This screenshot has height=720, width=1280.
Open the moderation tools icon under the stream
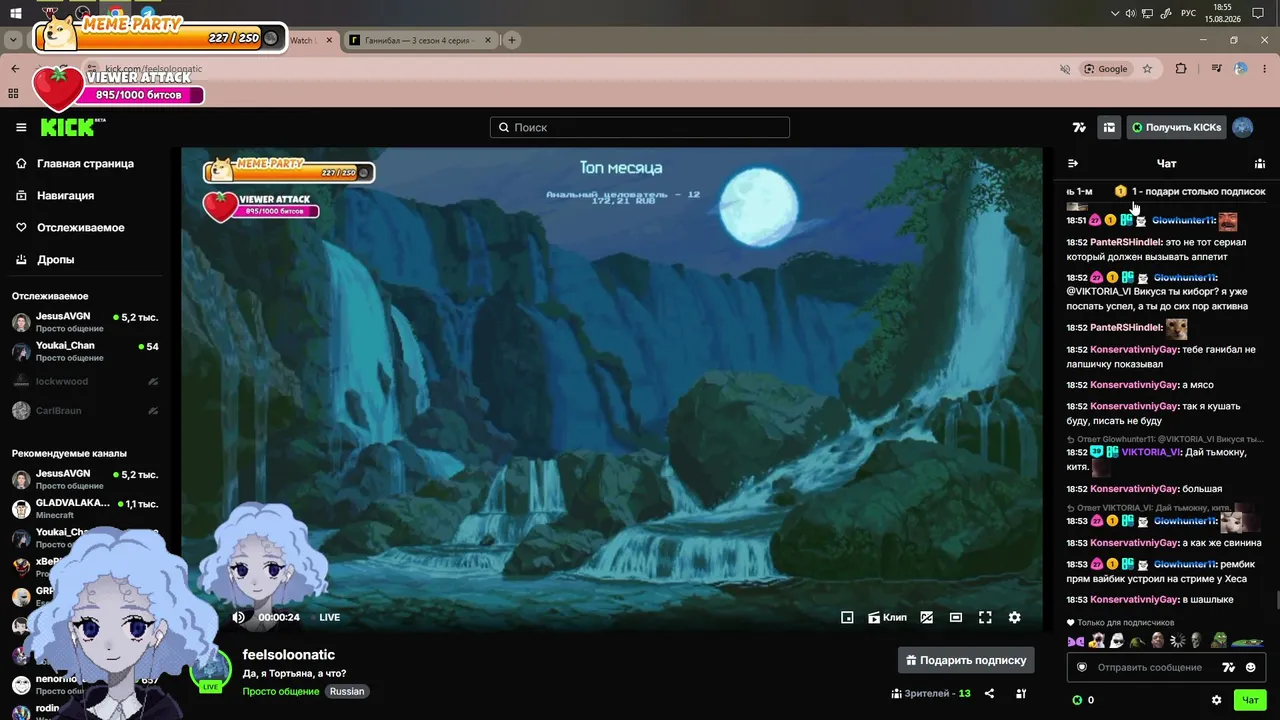click(1021, 693)
